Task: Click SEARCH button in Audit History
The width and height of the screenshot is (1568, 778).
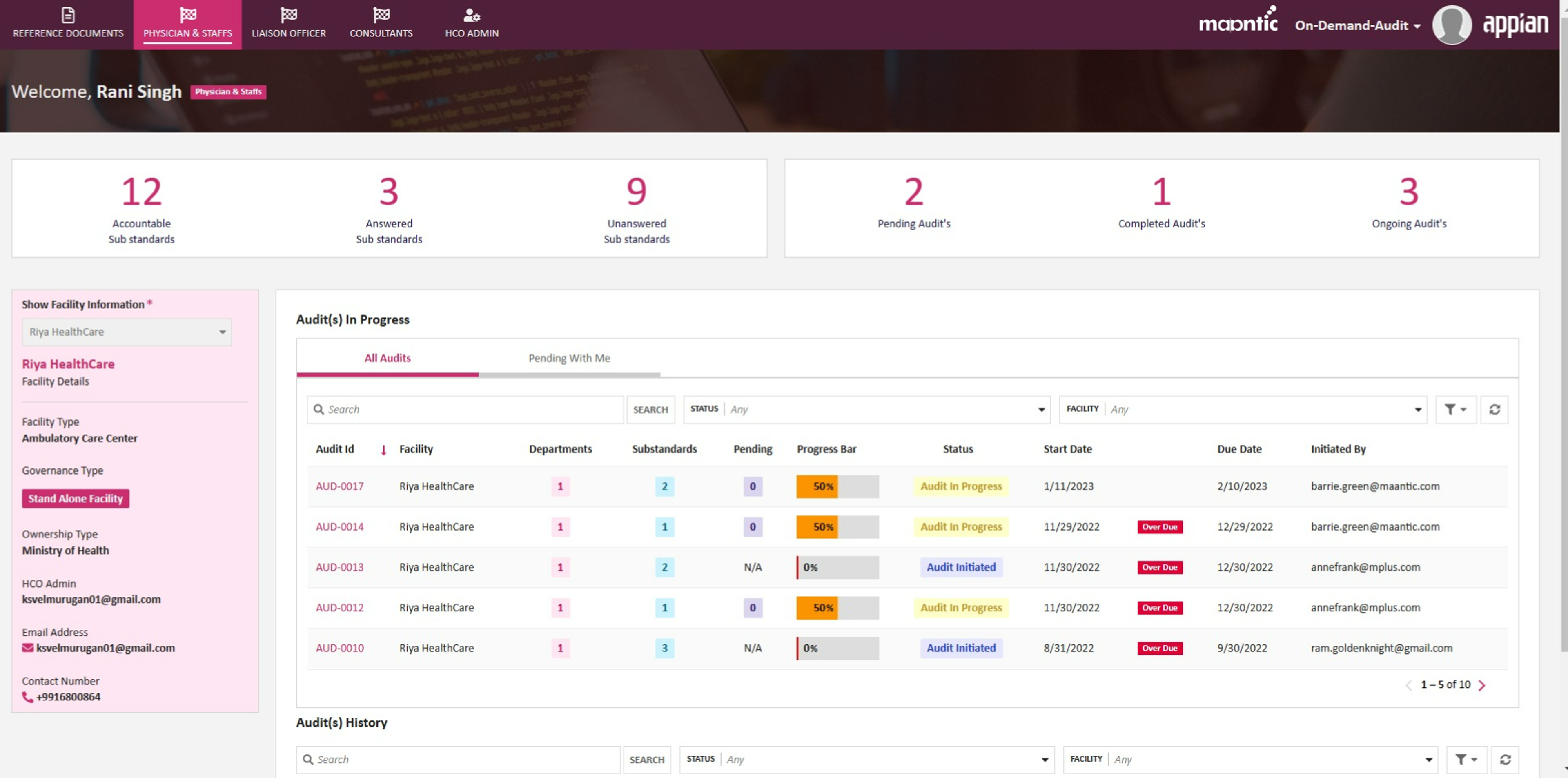Action: click(x=646, y=759)
